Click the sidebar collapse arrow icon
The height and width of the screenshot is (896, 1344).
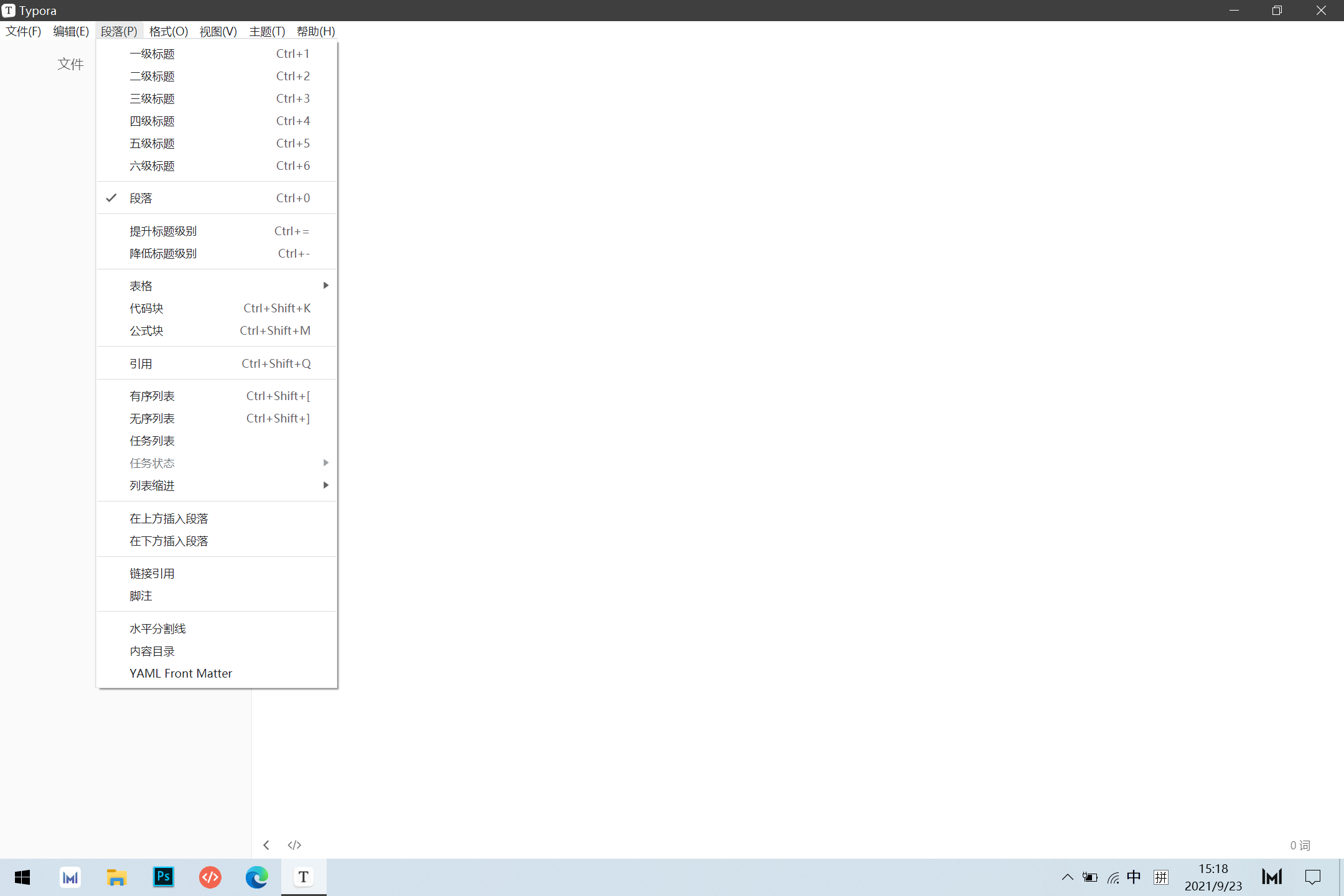click(x=266, y=845)
